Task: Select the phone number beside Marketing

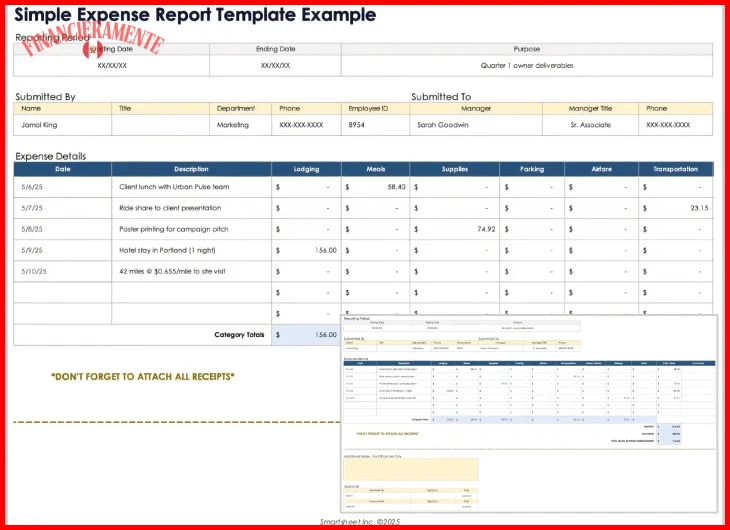Action: [306, 125]
